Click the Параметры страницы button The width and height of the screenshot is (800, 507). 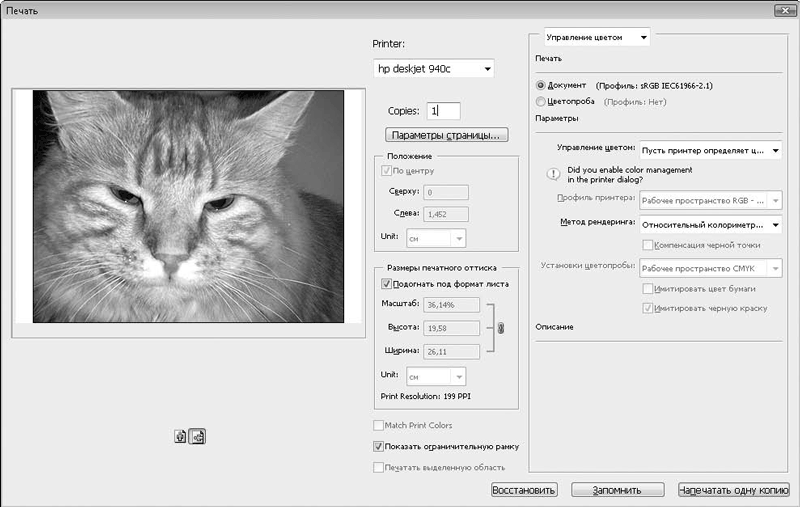tap(447, 135)
